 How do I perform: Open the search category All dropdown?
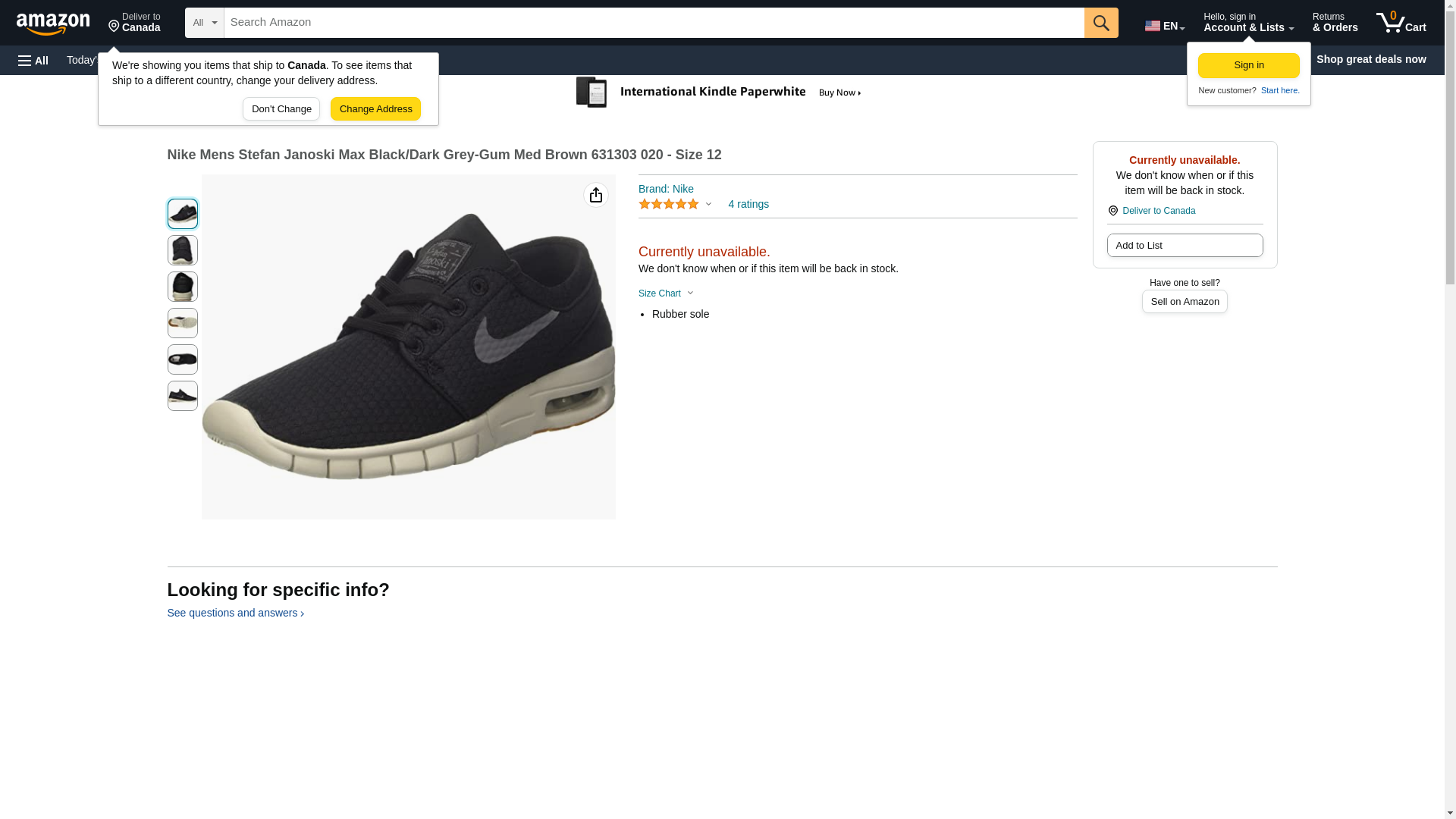click(x=204, y=23)
